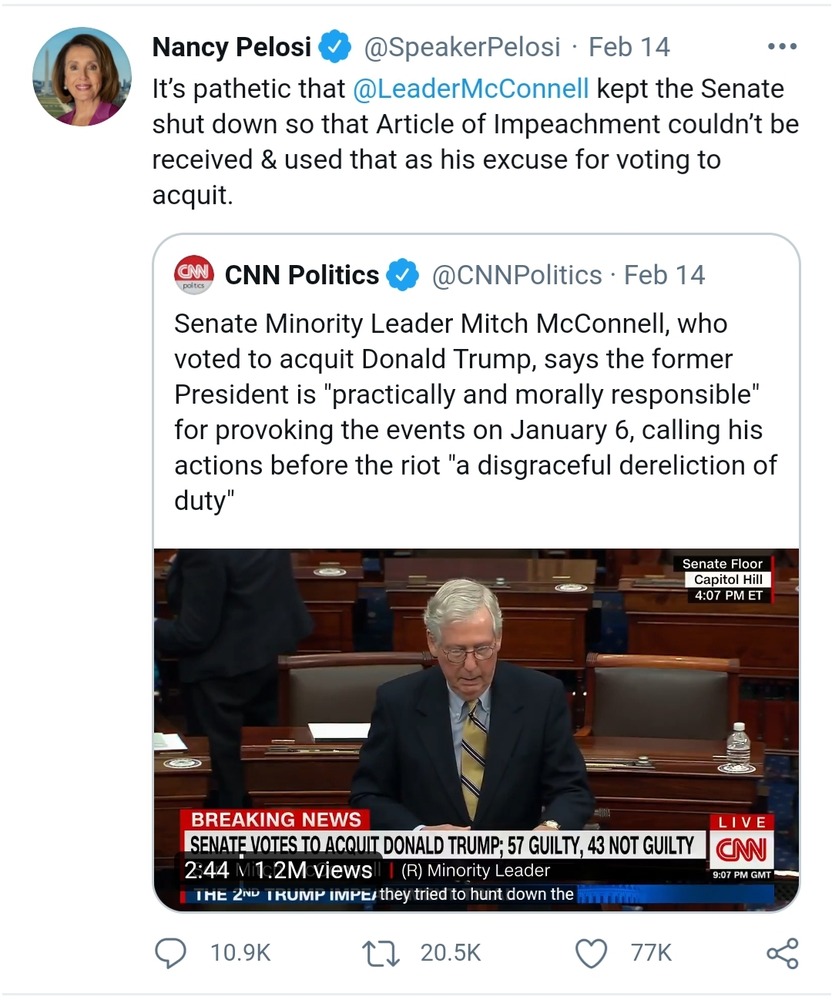
Task: Open the @LeaderMcConnell mention link
Action: [x=471, y=89]
